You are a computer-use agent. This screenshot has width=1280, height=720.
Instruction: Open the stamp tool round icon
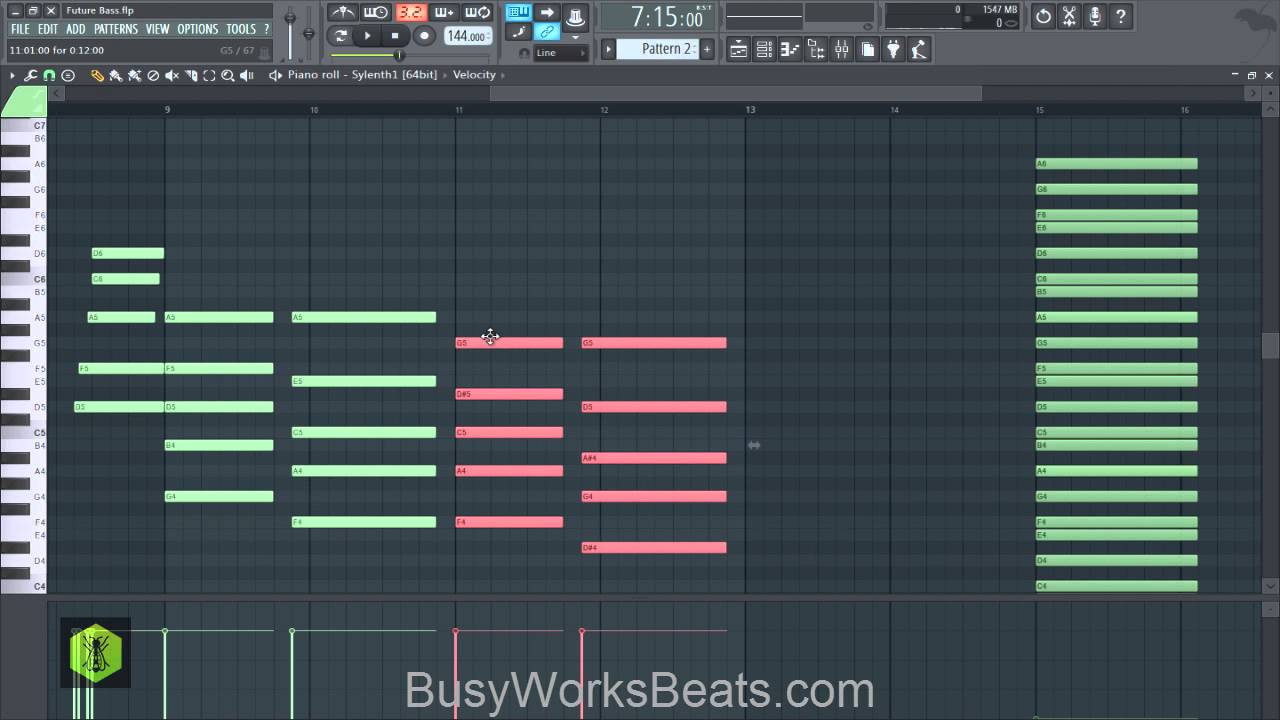(68, 75)
